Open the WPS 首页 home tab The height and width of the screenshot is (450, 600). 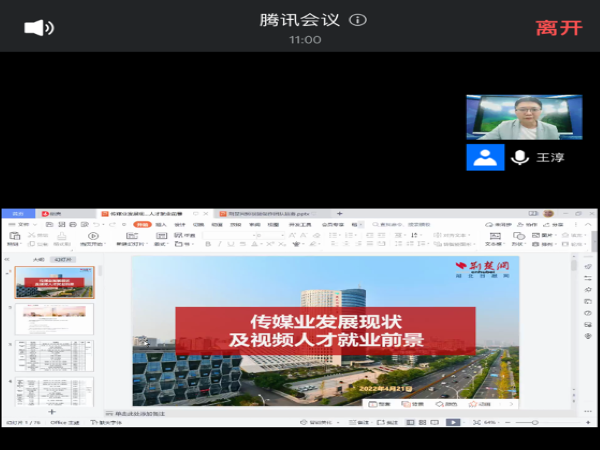[x=18, y=214]
